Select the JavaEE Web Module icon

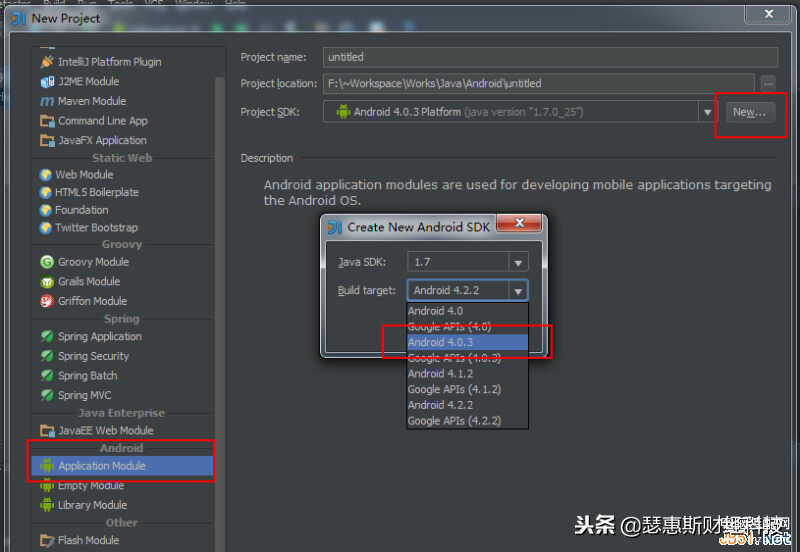47,431
